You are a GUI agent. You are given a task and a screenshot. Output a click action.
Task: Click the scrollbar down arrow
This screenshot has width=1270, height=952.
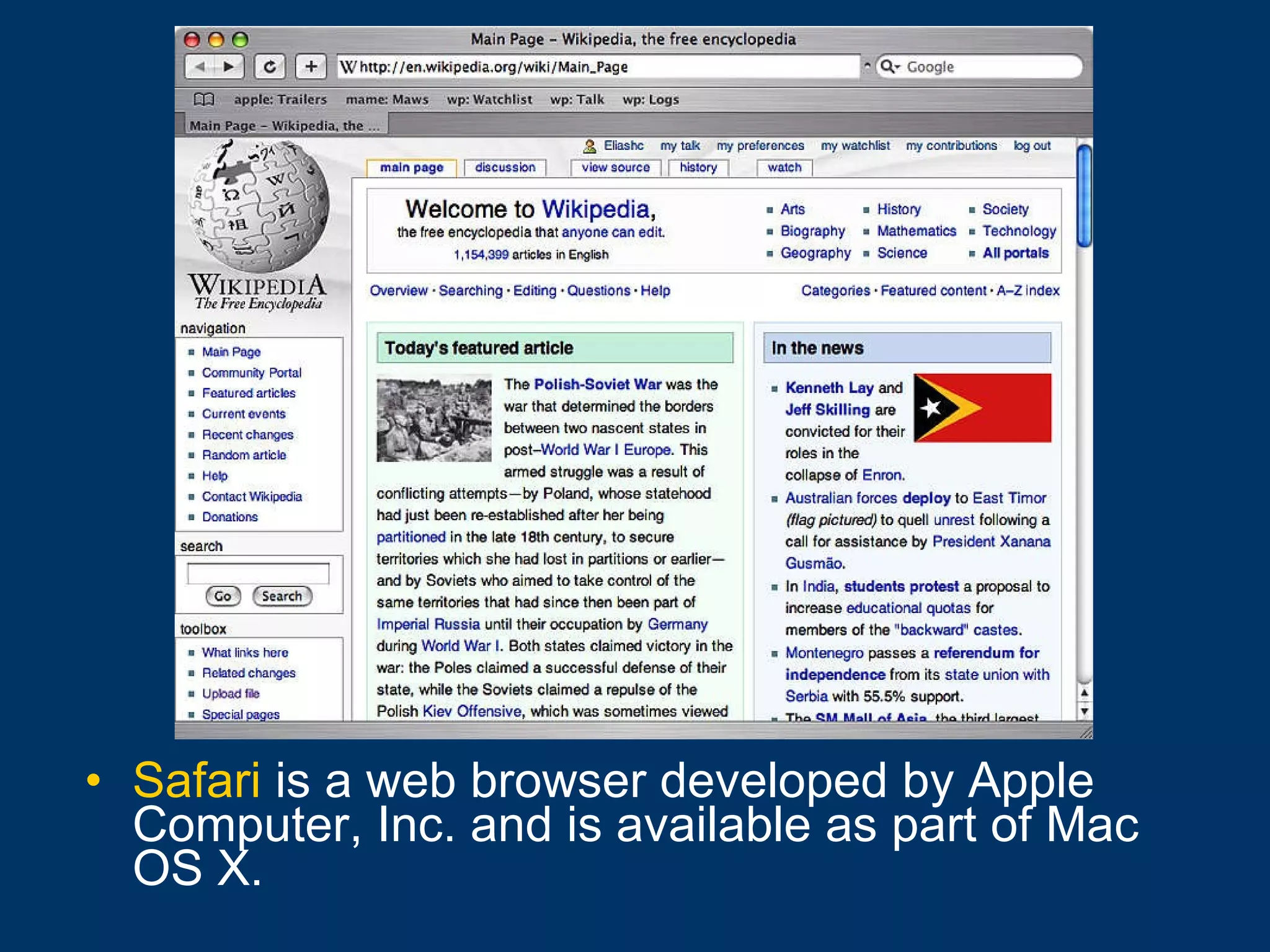[1084, 711]
